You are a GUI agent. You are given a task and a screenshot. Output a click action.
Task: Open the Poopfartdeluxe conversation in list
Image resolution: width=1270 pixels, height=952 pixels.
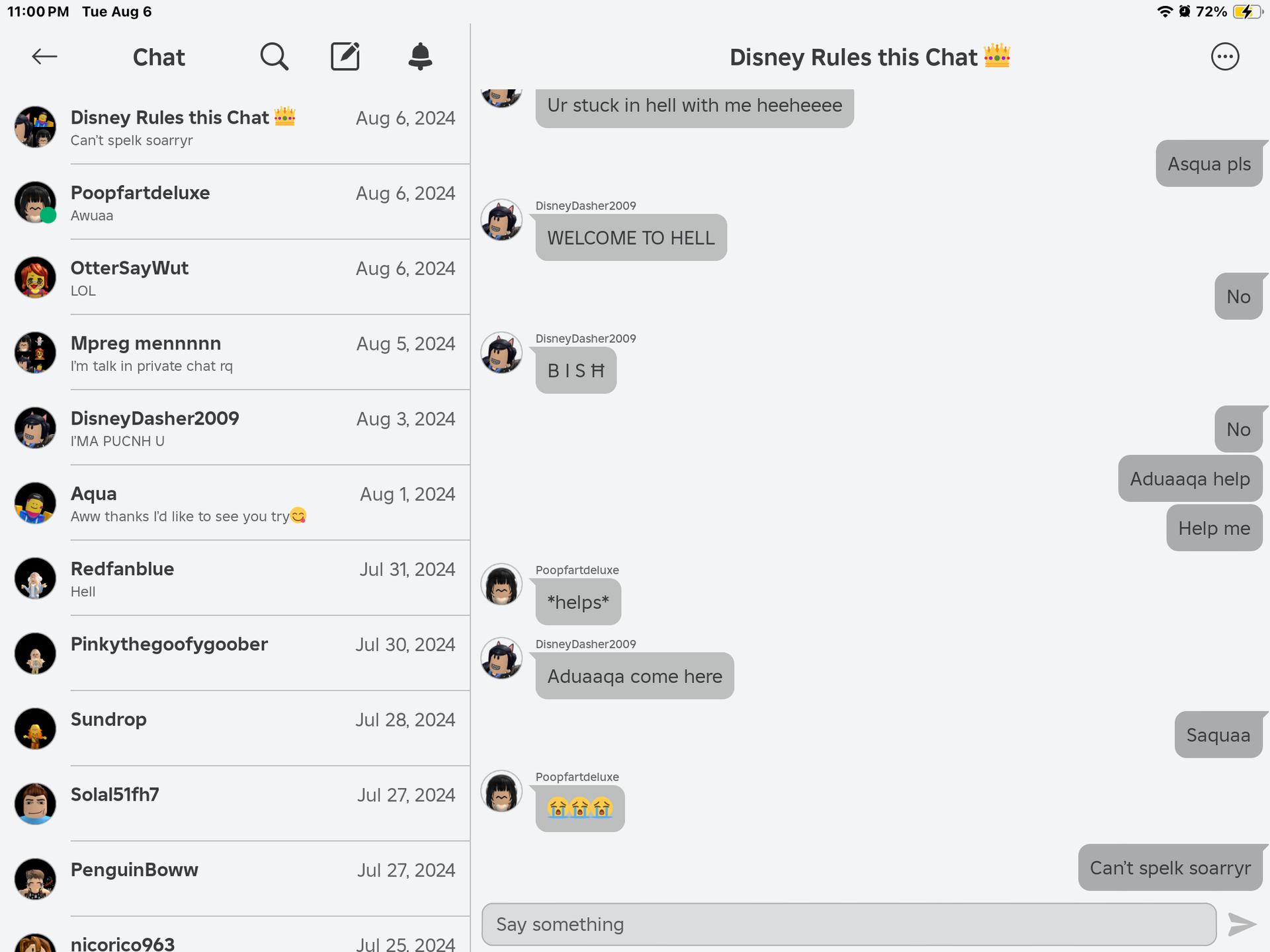[235, 202]
